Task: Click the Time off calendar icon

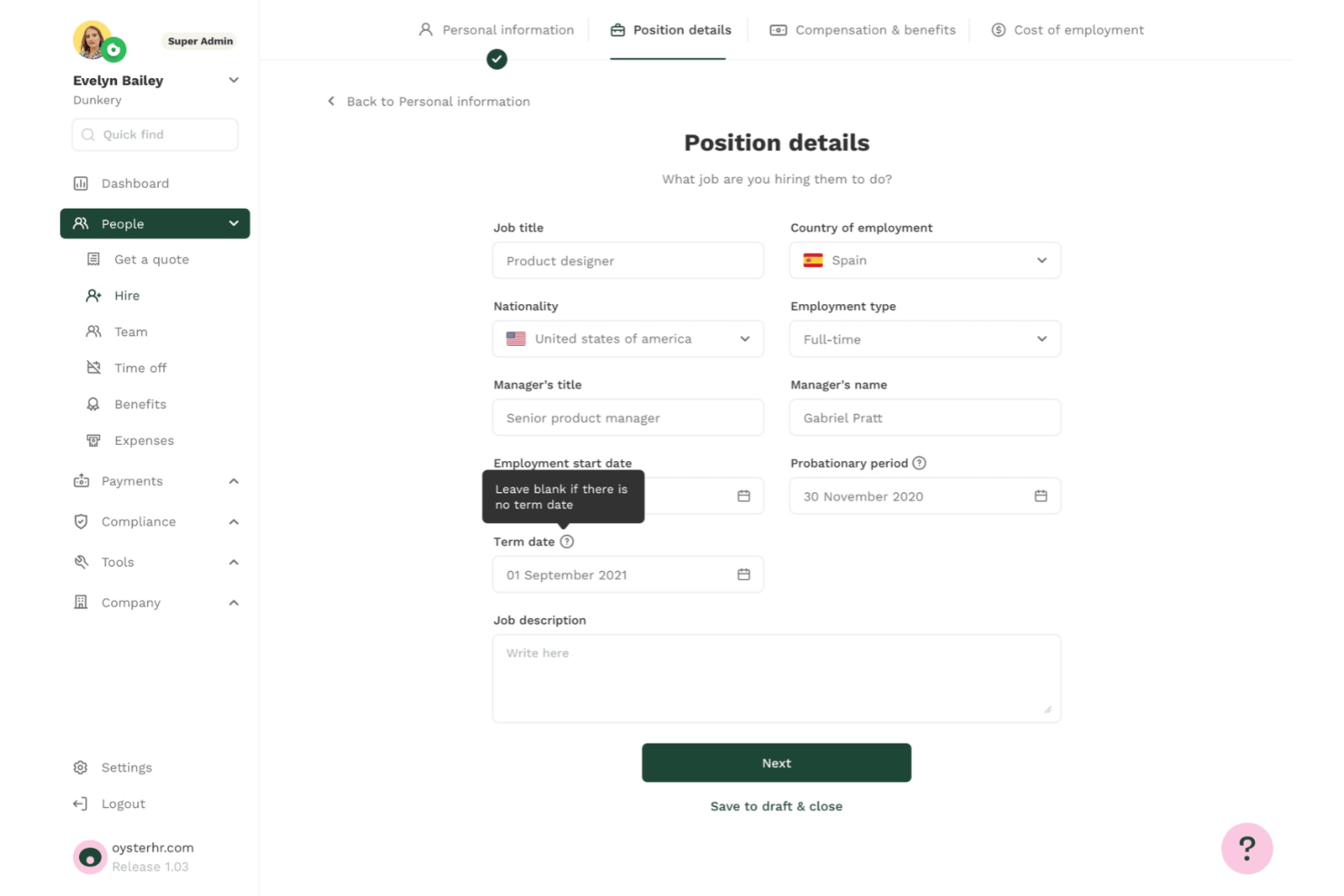Action: pos(94,368)
